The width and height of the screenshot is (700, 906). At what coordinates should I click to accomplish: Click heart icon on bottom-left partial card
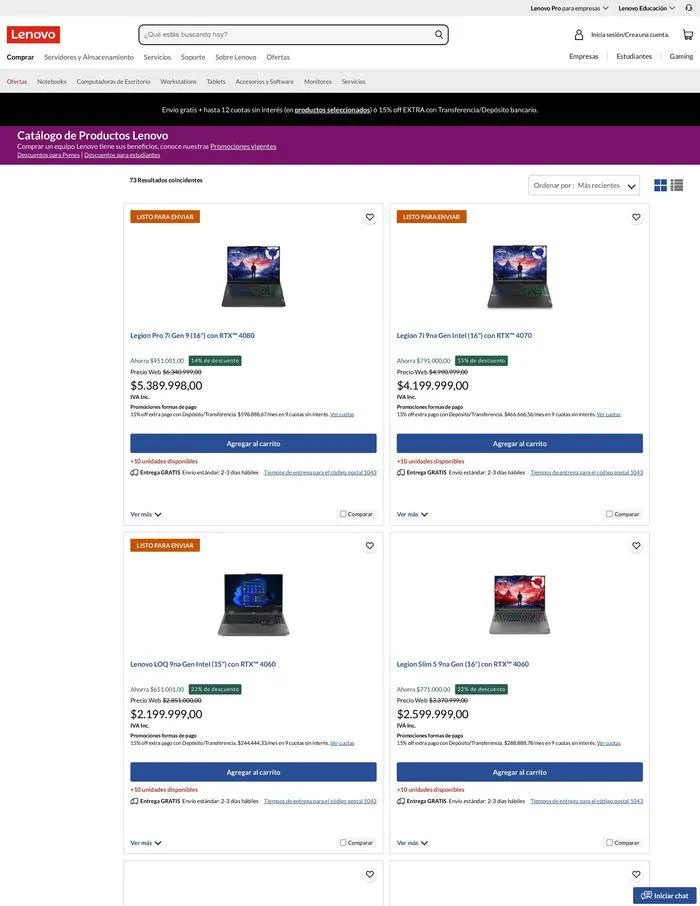tap(369, 874)
